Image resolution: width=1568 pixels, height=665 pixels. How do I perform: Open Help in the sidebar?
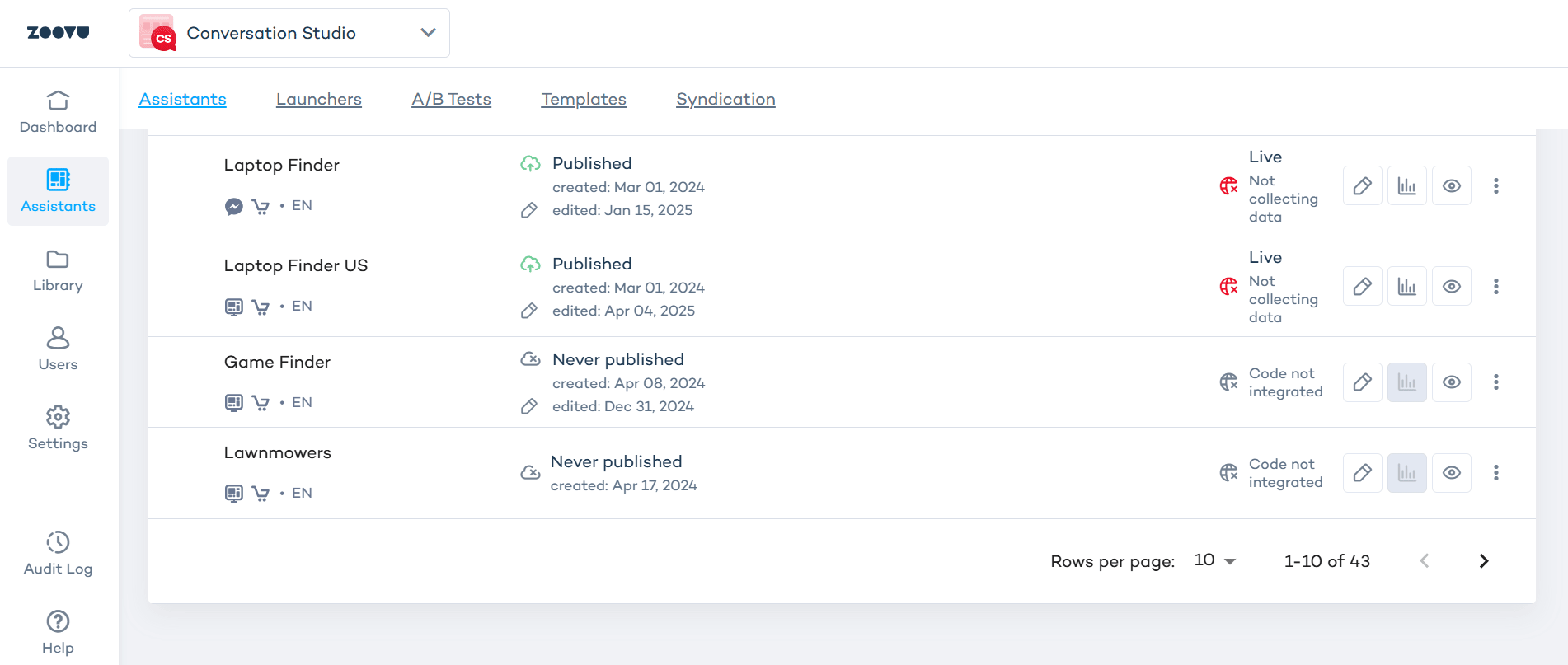click(x=58, y=633)
